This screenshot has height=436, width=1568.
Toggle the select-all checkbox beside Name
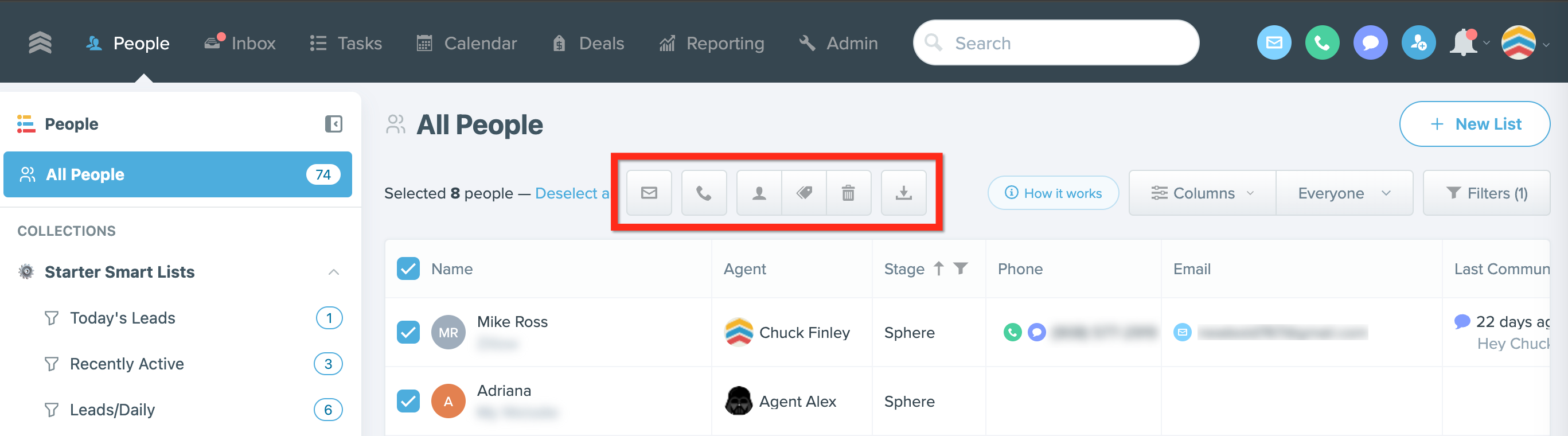[408, 268]
